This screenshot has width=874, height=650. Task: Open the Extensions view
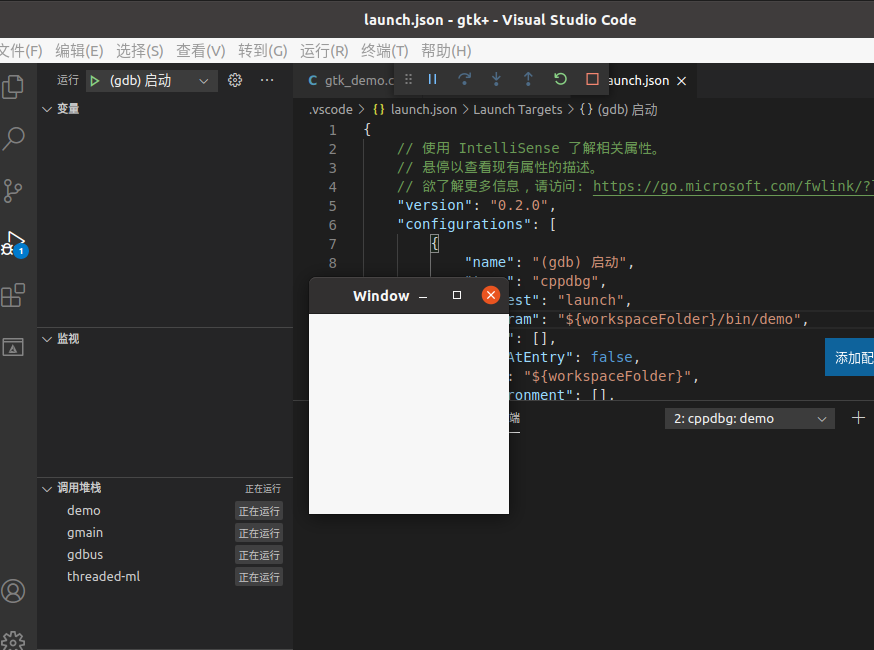(13, 295)
